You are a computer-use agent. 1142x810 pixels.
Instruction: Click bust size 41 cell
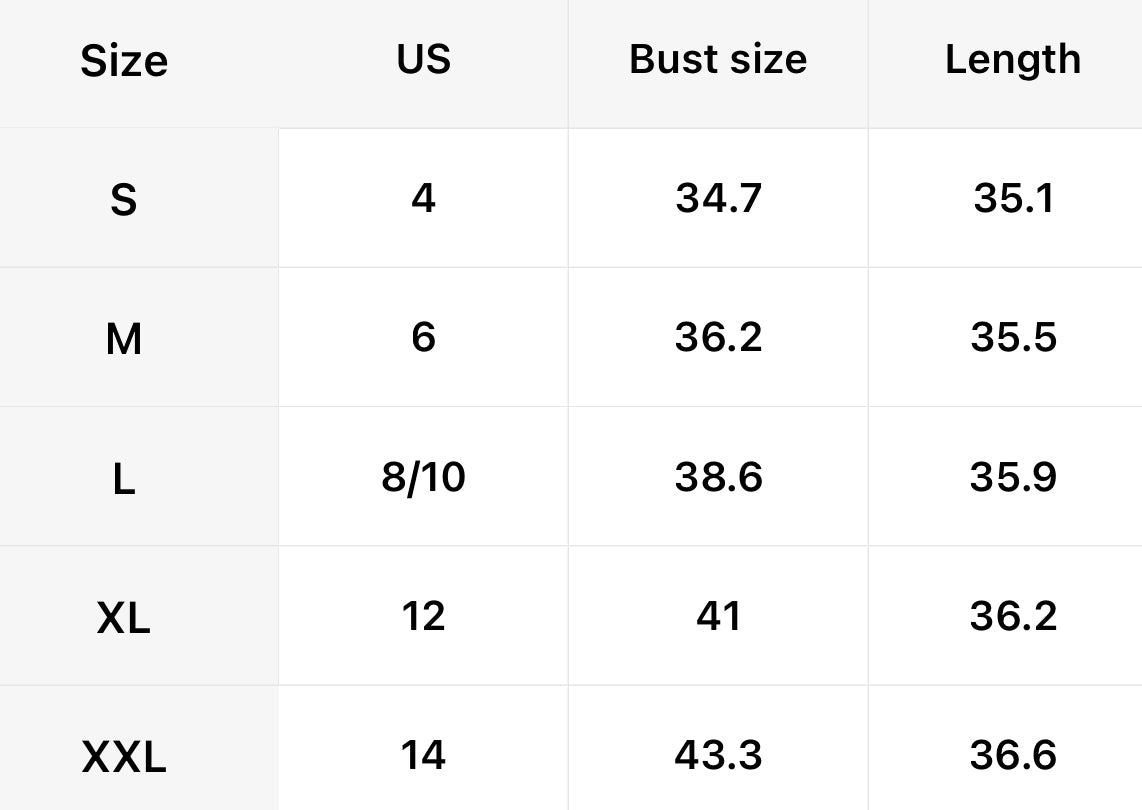(x=718, y=616)
